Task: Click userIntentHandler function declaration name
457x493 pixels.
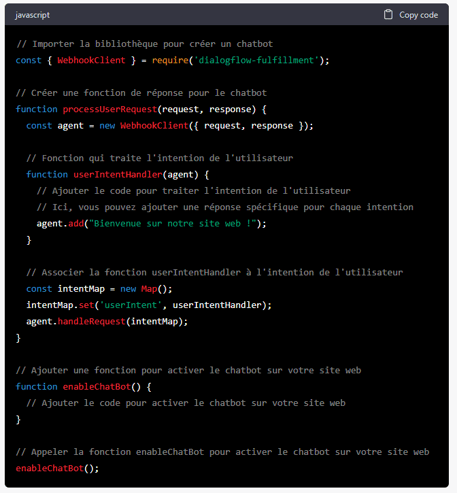Action: click(118, 175)
